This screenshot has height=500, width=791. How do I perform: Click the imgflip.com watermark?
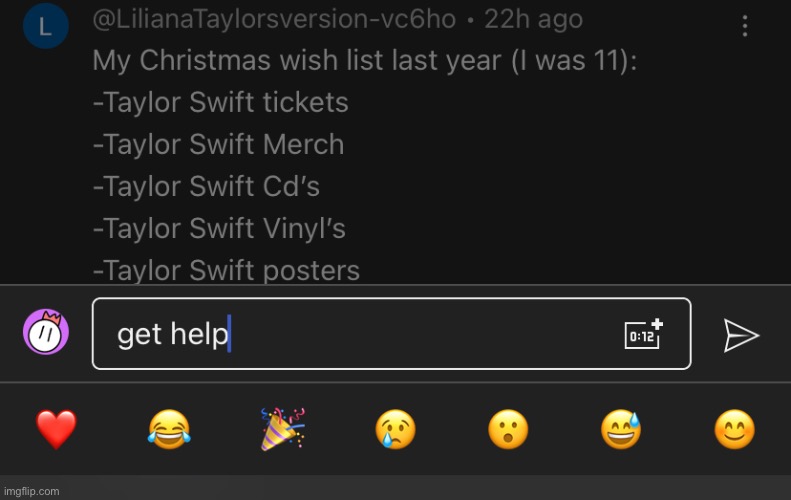31,491
